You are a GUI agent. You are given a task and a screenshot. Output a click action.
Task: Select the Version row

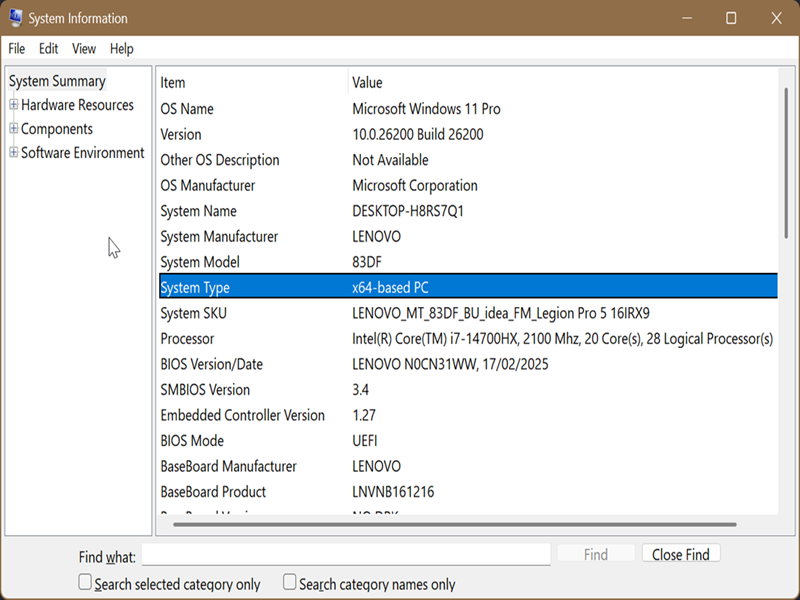468,134
